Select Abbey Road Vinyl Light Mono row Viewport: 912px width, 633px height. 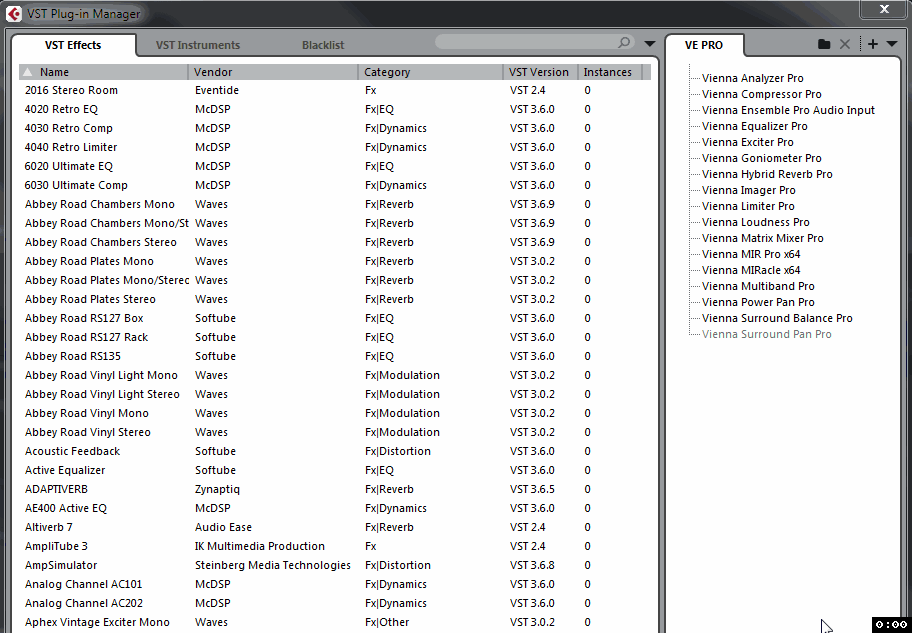point(334,375)
